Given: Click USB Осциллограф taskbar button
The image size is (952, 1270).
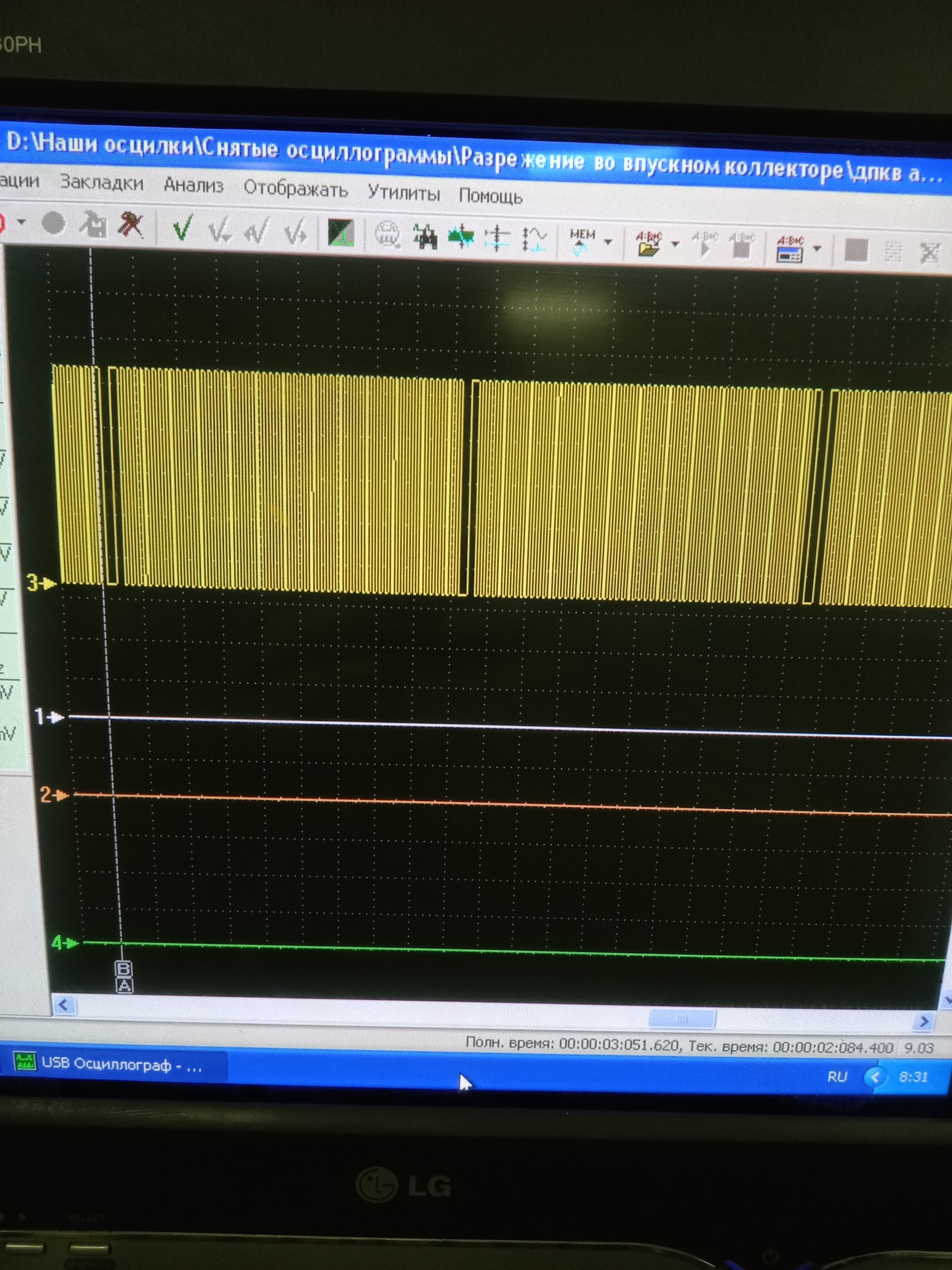Looking at the screenshot, I should click(x=115, y=1064).
